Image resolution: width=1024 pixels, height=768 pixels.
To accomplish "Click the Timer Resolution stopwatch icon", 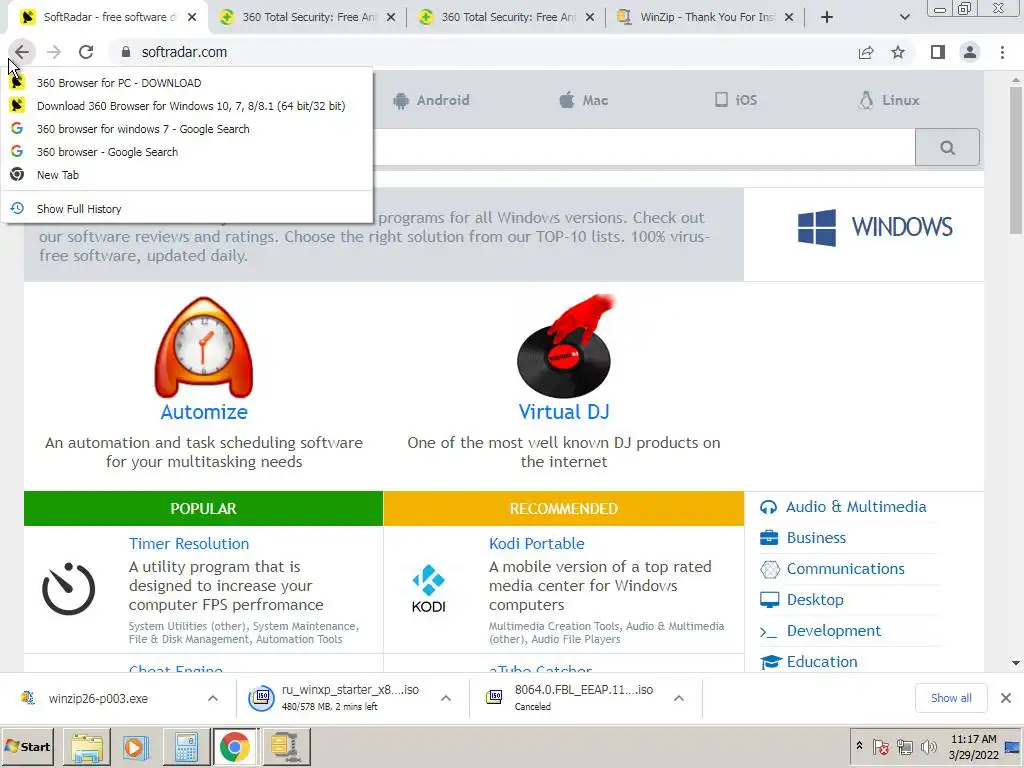I will (69, 588).
